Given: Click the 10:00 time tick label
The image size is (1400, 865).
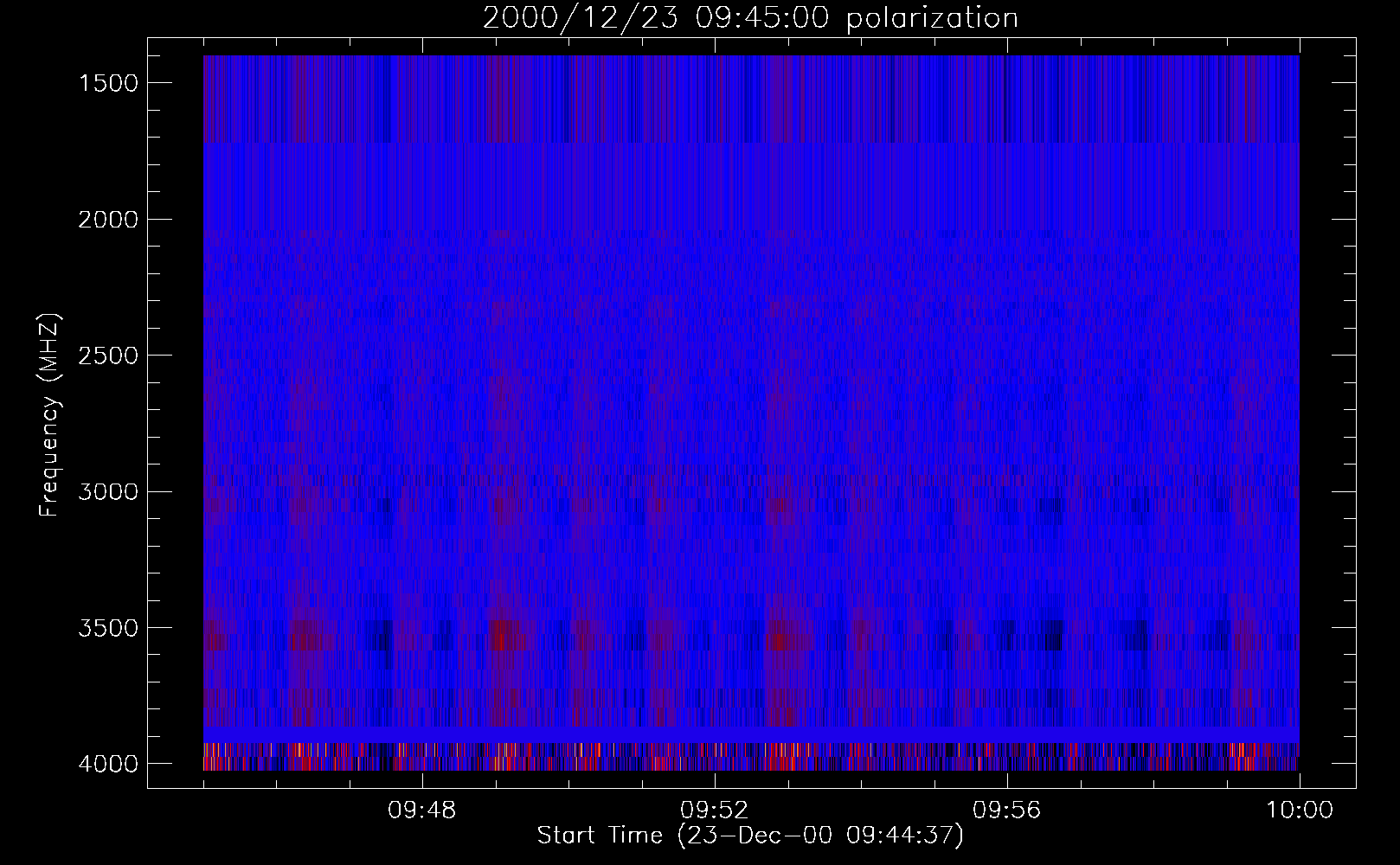Looking at the screenshot, I should pyautogui.click(x=1300, y=811).
